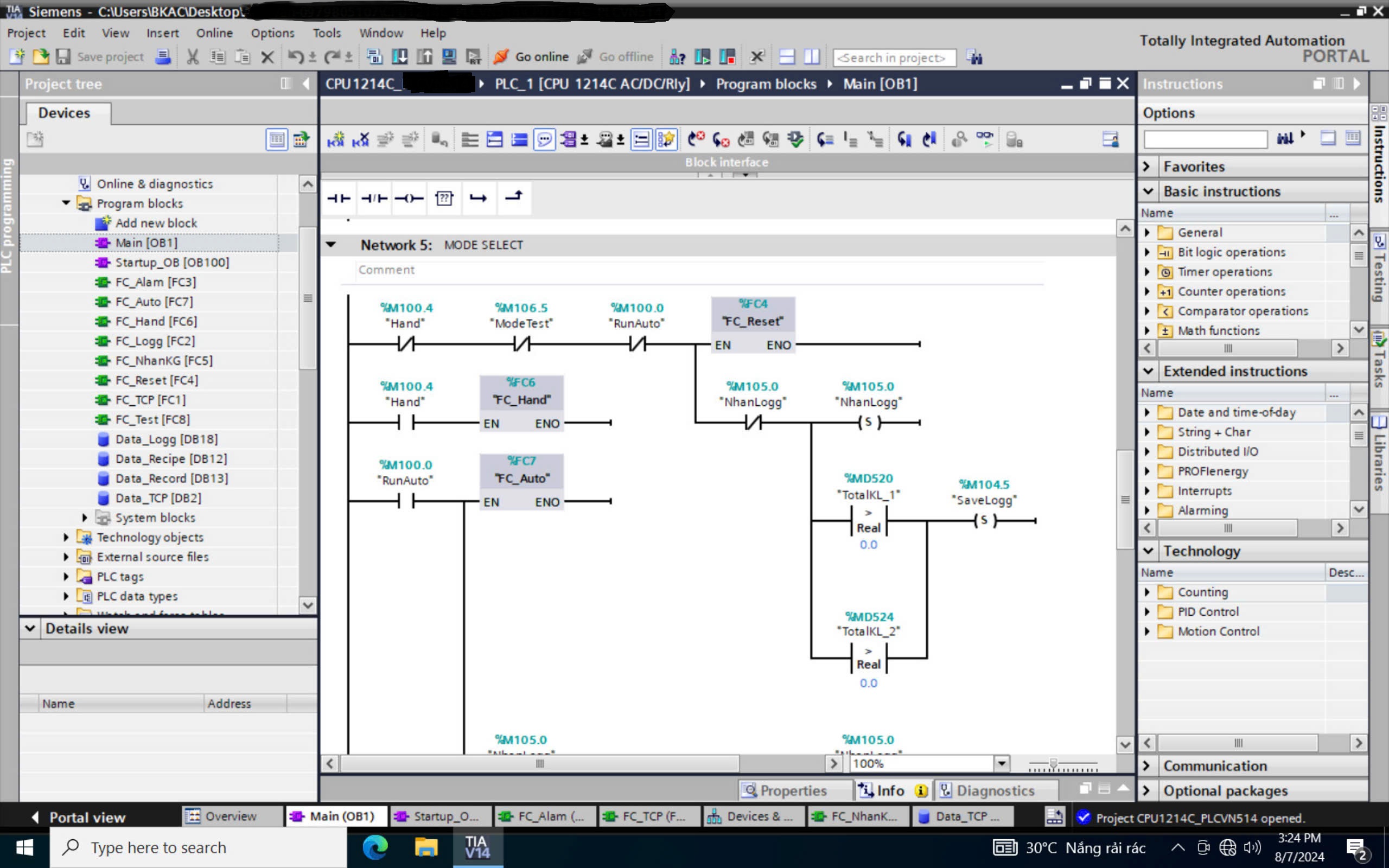Open the Online menu

coord(214,33)
